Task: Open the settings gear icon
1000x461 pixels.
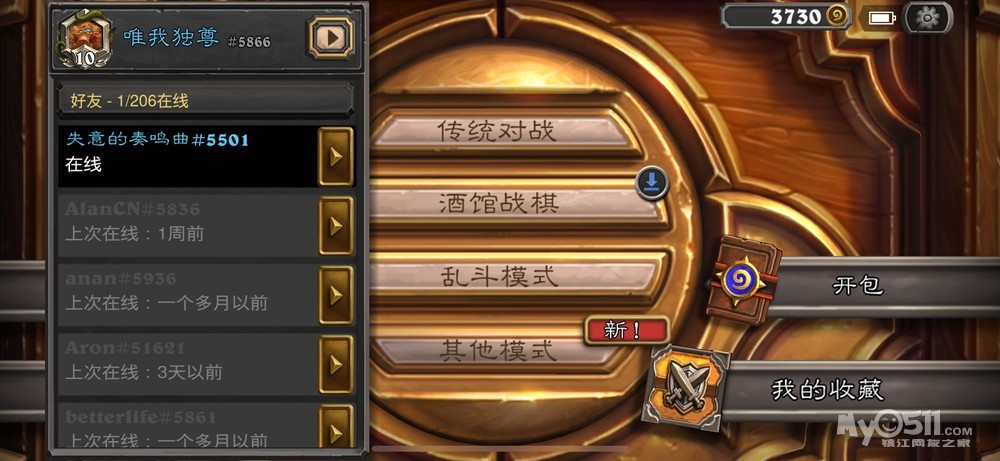Action: coord(927,17)
